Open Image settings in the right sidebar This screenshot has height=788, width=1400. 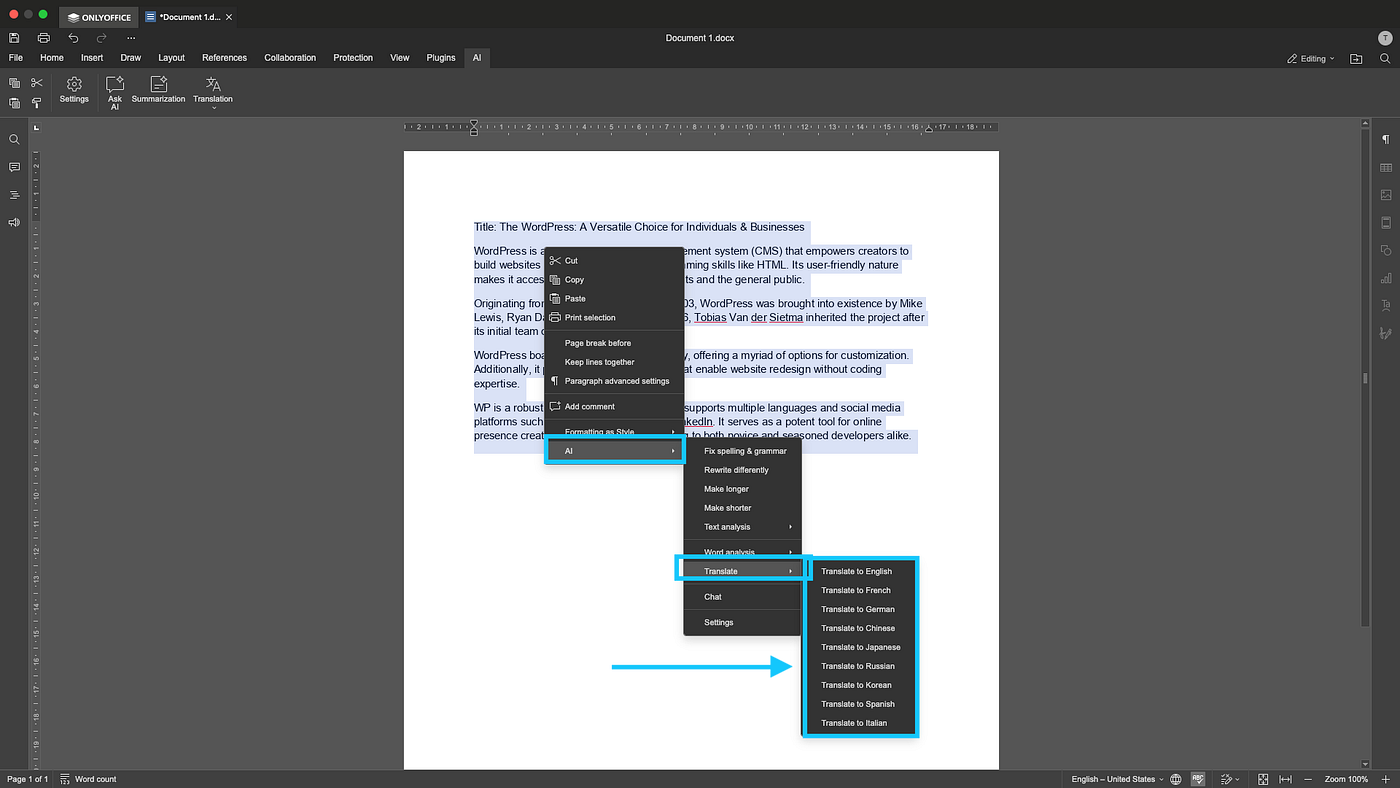pyautogui.click(x=1386, y=195)
